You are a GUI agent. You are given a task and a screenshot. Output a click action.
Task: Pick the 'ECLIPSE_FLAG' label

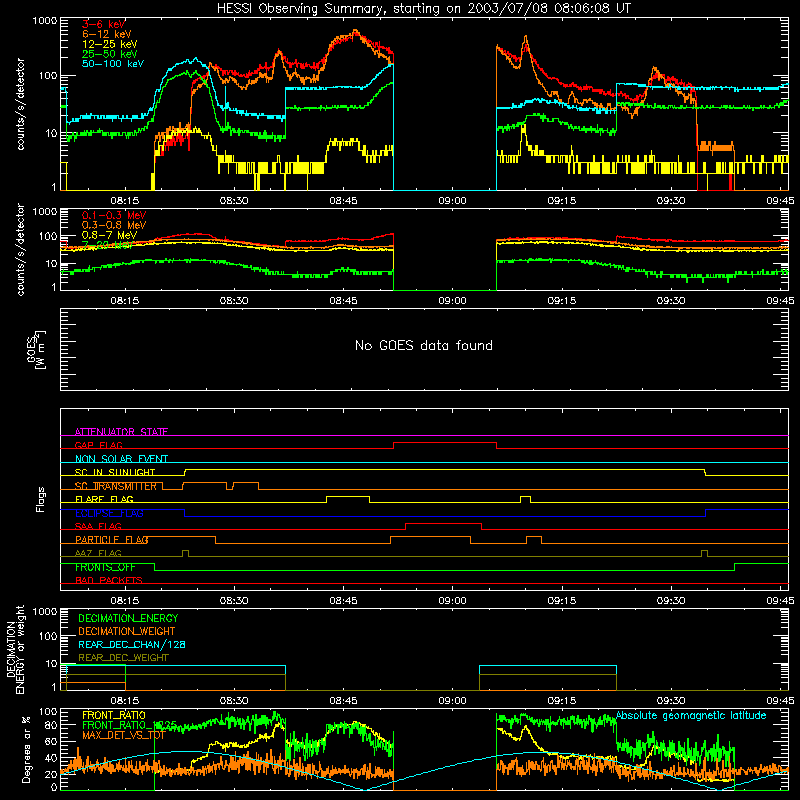pos(109,513)
